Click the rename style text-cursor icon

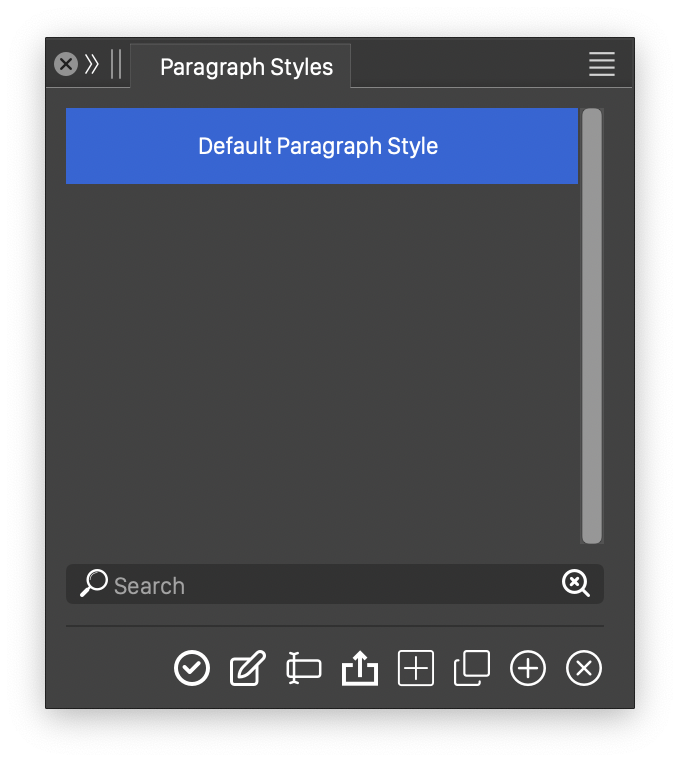[x=303, y=668]
